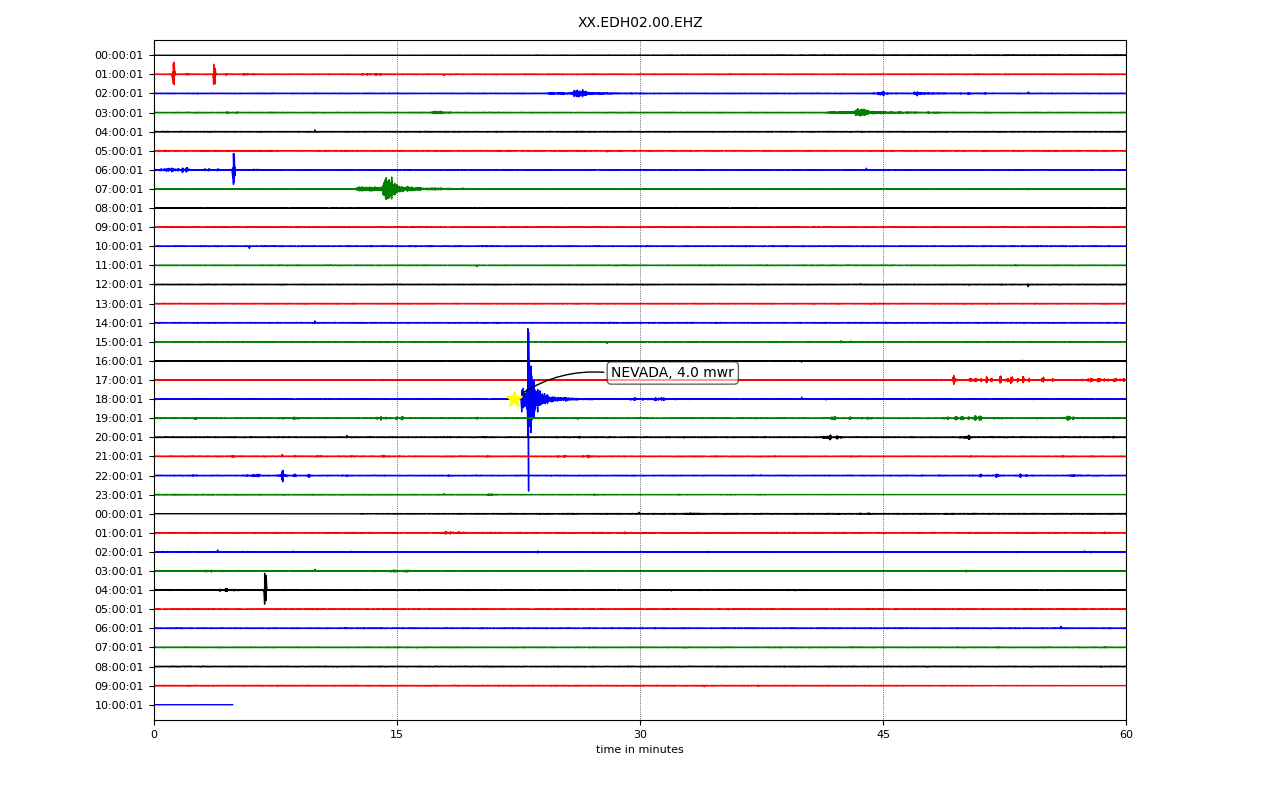Click the short final blue trace at 10:00:01

(x=193, y=705)
